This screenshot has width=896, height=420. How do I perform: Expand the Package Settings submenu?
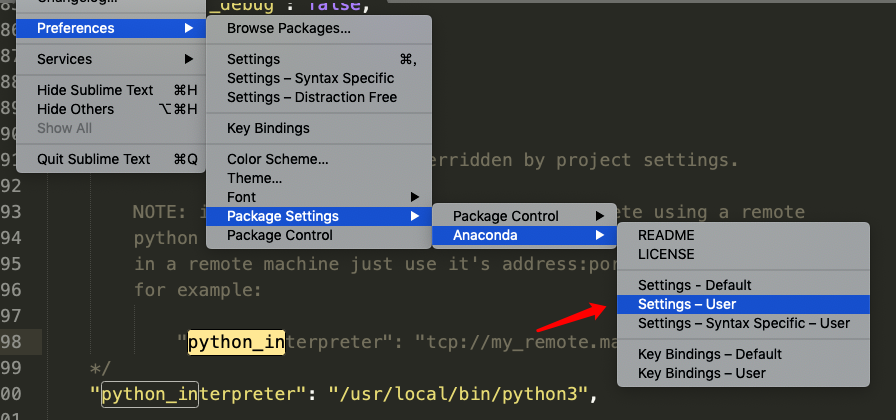(318, 216)
